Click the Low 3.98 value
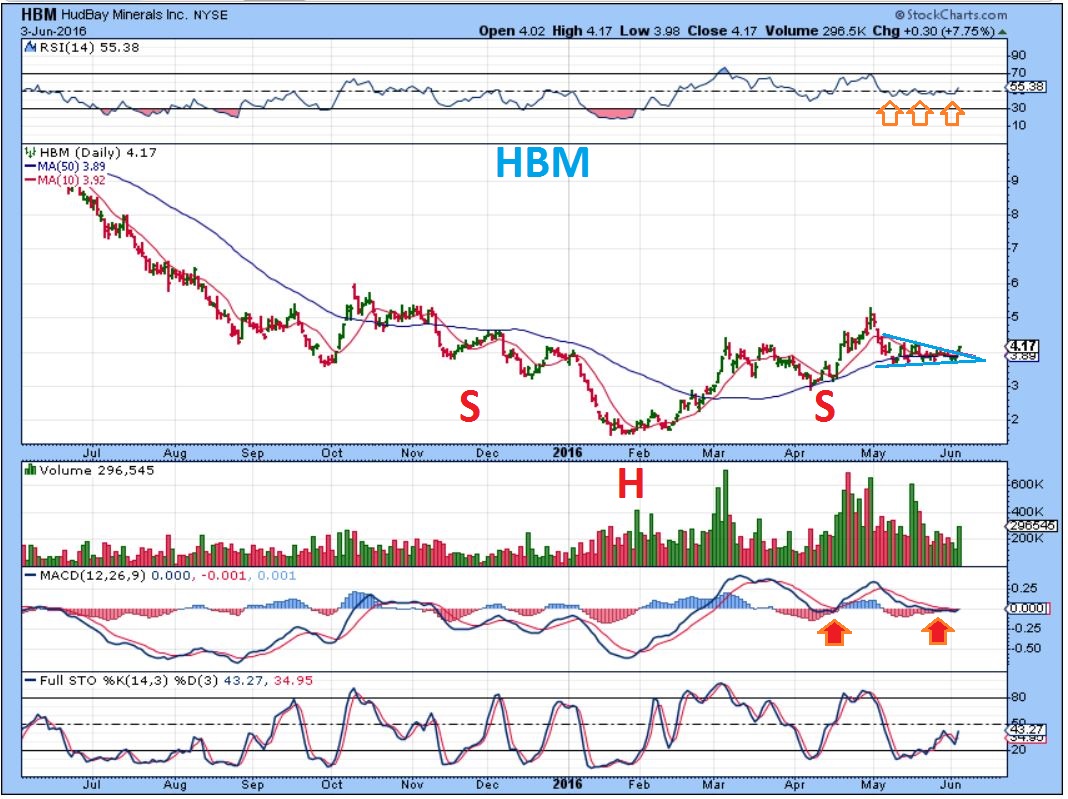Viewport: 1068px width, 799px height. pyautogui.click(x=650, y=31)
